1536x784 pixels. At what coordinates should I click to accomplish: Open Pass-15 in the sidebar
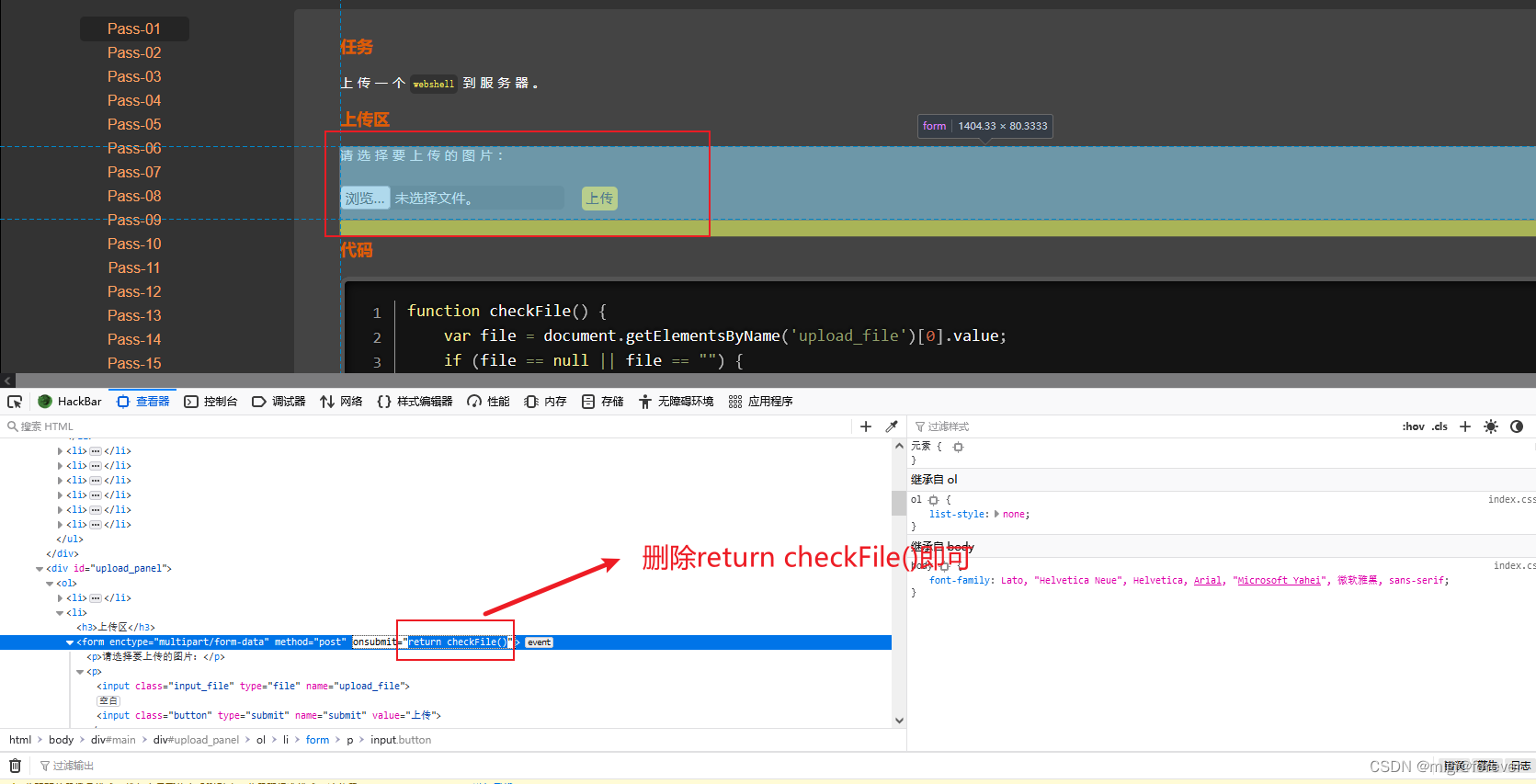tap(134, 363)
